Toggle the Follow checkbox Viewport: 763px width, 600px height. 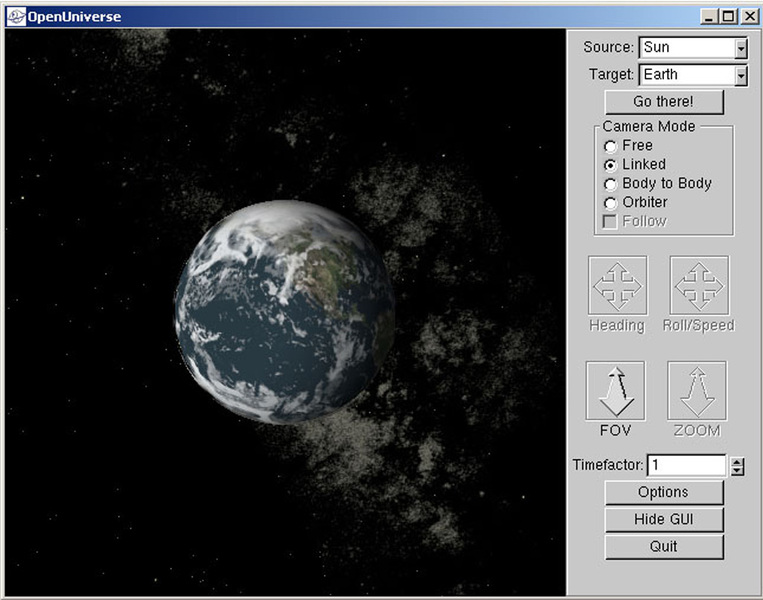tap(610, 221)
